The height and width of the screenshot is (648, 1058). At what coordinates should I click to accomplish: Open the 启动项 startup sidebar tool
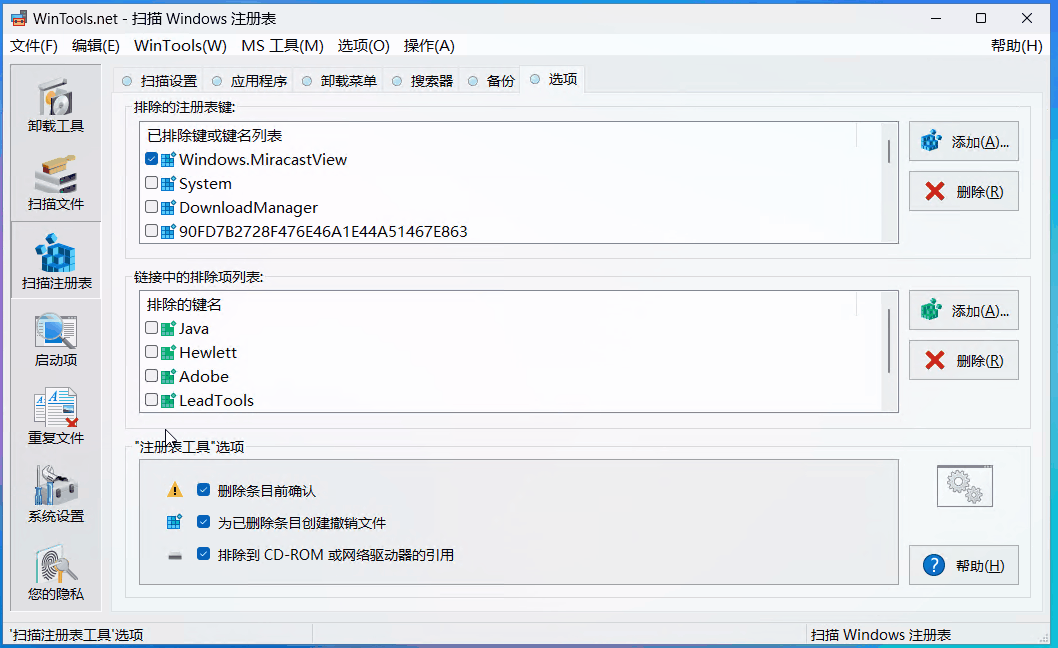pos(56,340)
